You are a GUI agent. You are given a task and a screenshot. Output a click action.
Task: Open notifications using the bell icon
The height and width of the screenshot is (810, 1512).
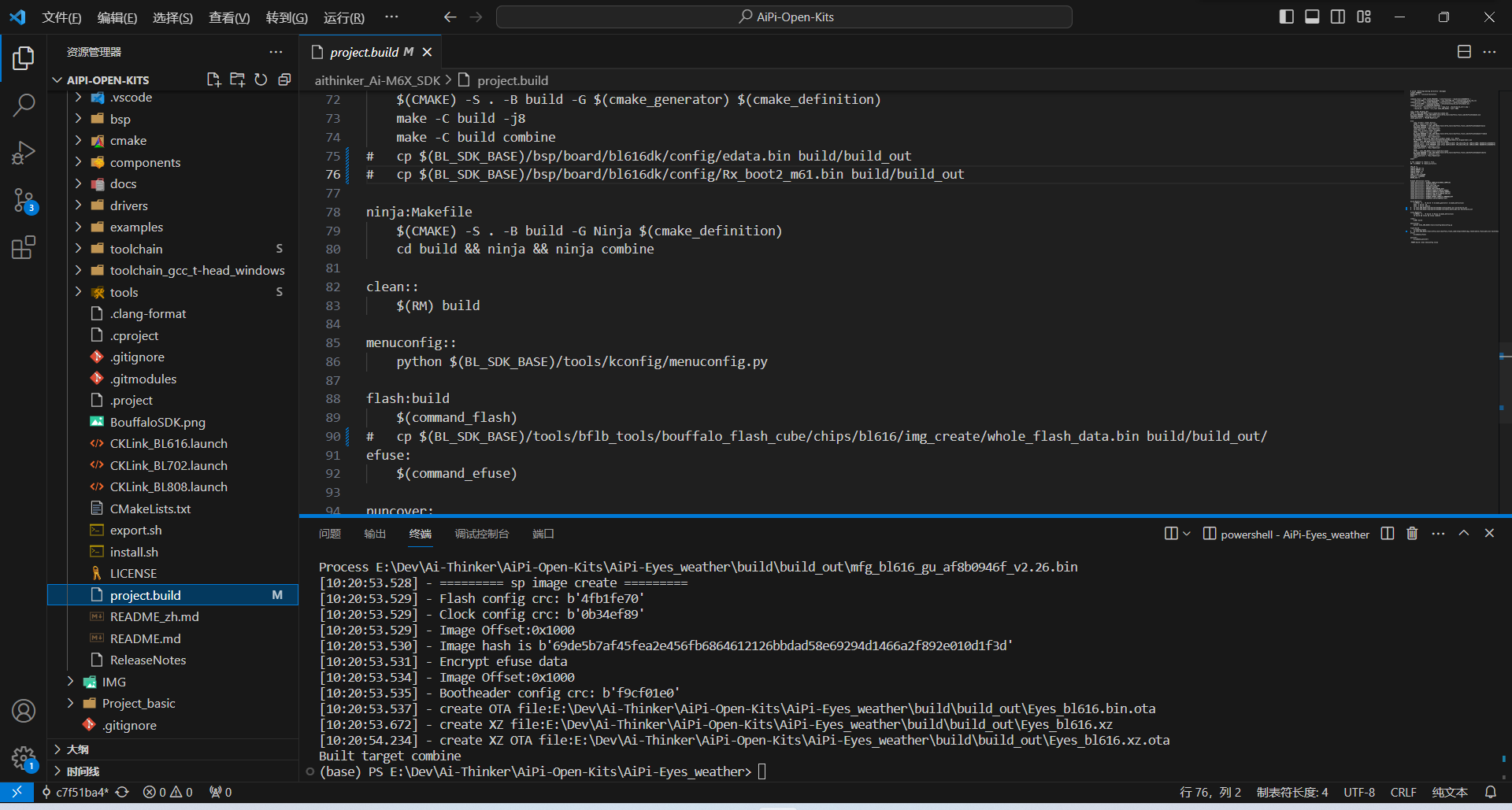click(x=1491, y=792)
